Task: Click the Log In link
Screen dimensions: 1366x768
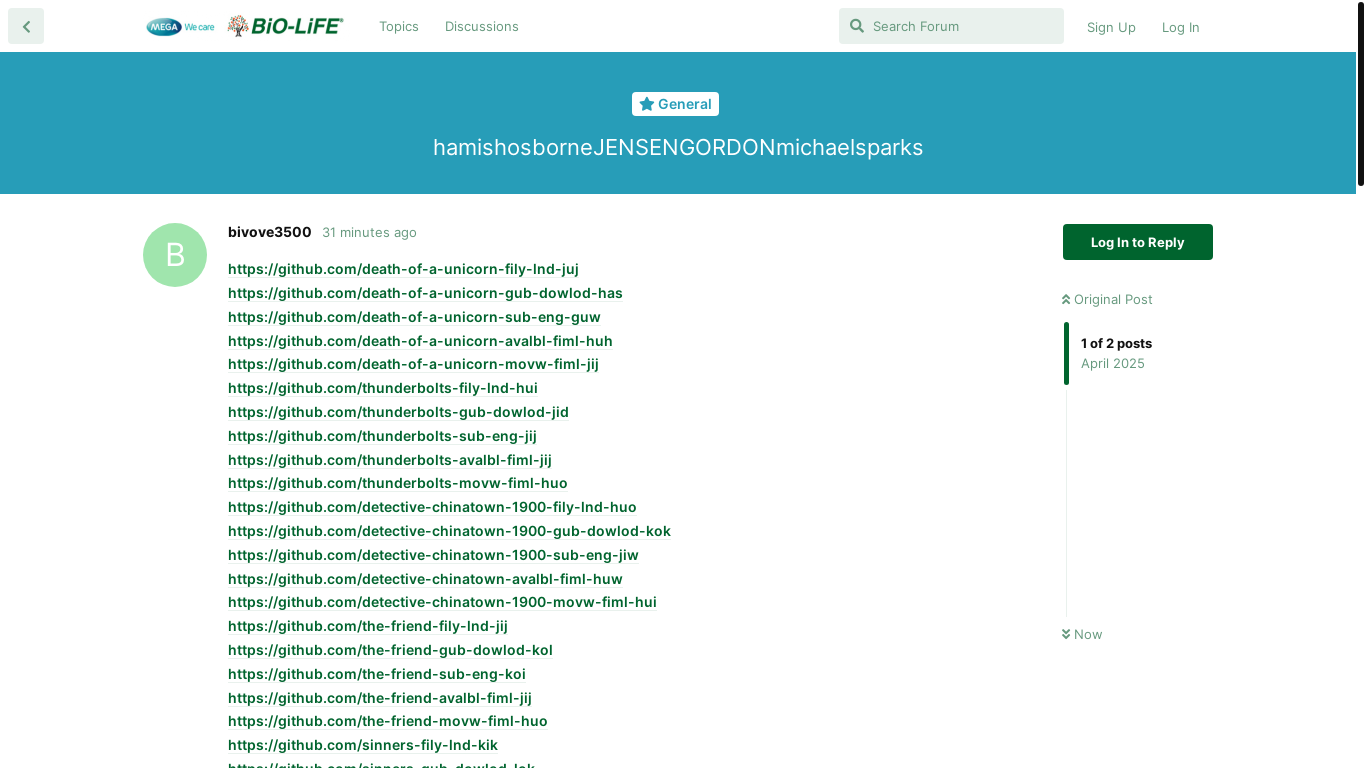Action: 1180,27
